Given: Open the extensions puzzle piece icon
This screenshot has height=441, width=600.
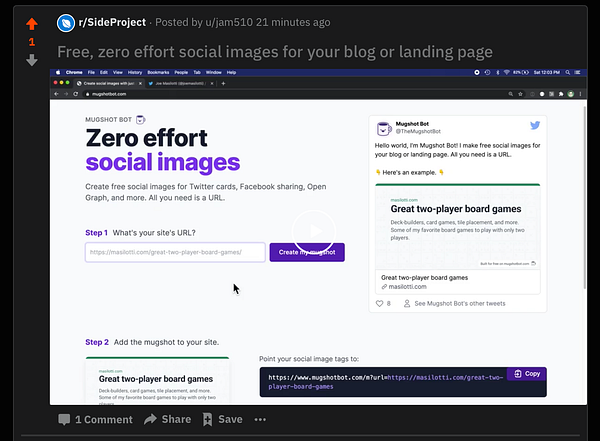Looking at the screenshot, I should point(561,94).
